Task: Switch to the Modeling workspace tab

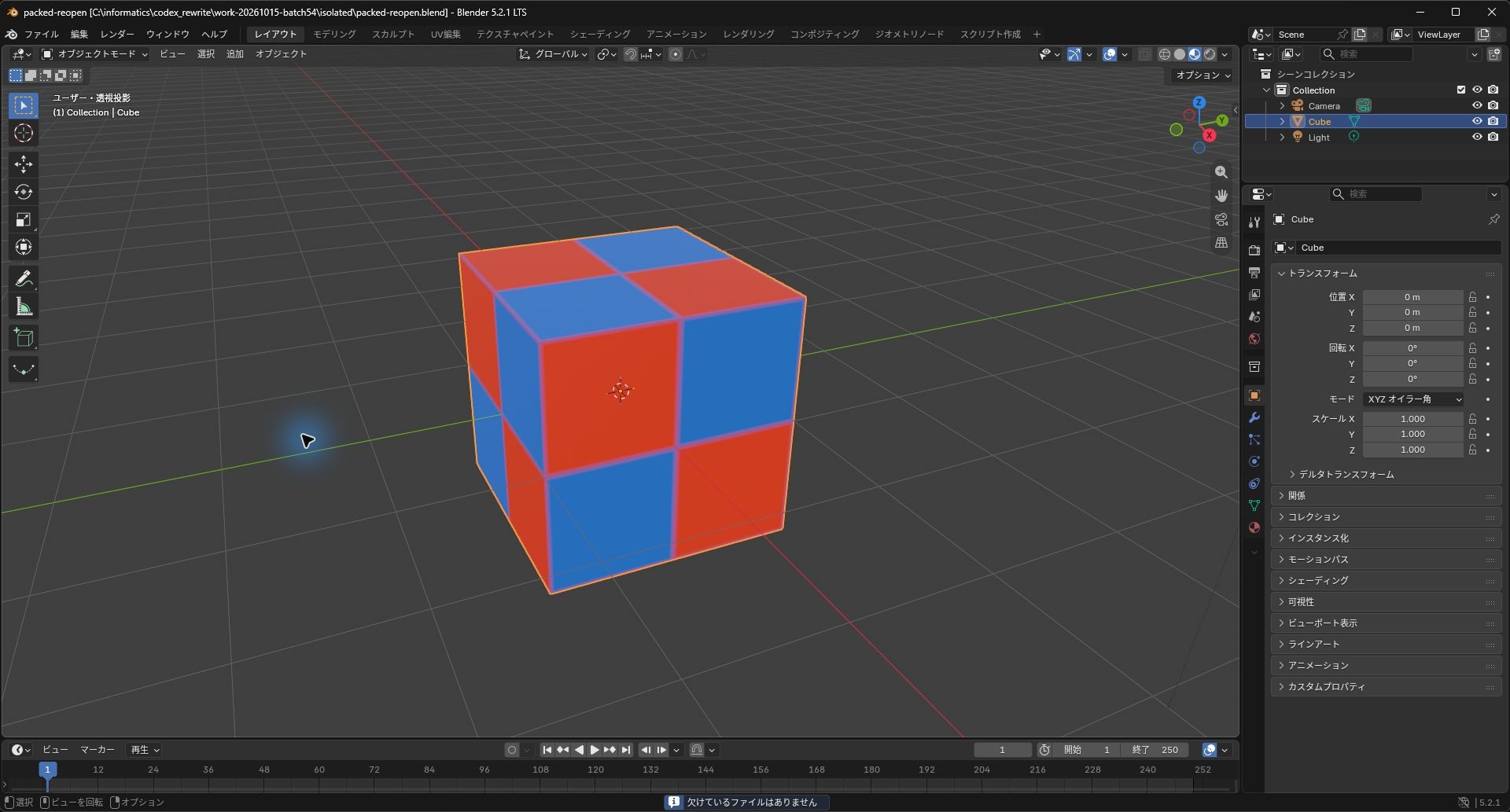Action: (x=334, y=35)
